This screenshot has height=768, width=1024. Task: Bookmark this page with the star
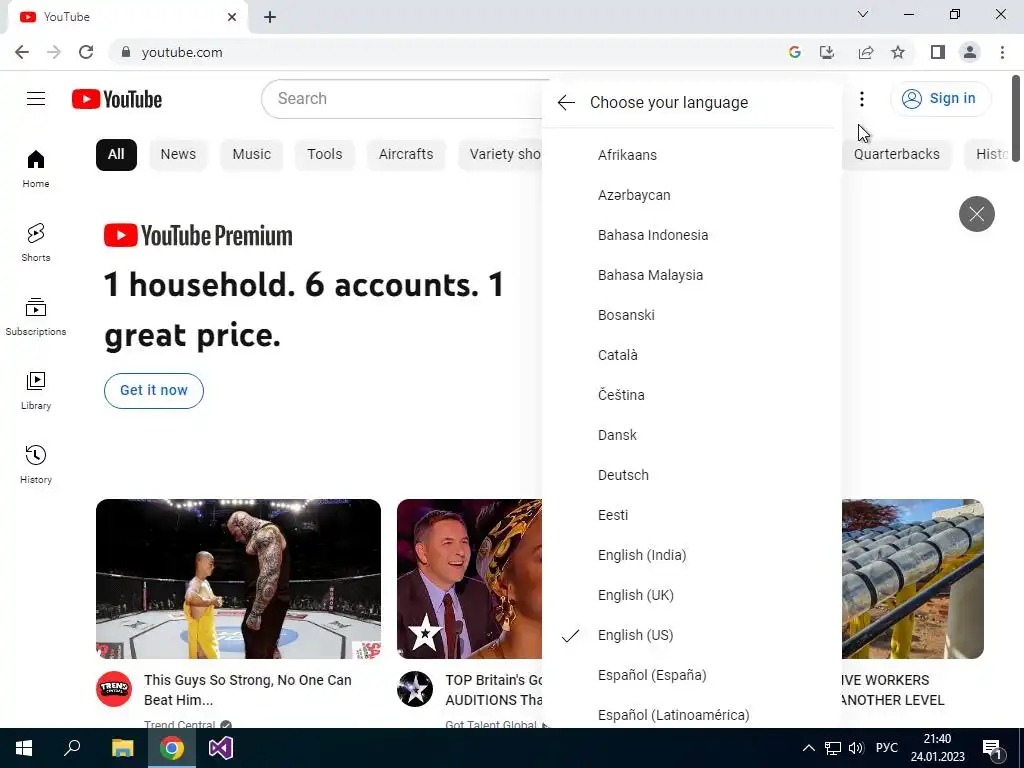[x=898, y=52]
